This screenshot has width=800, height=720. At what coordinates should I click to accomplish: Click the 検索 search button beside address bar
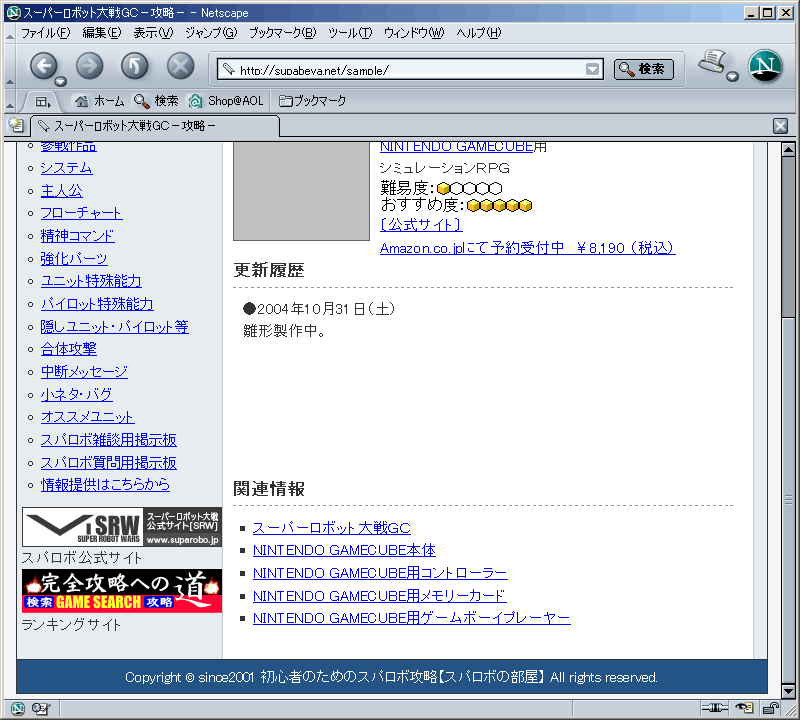[x=643, y=69]
